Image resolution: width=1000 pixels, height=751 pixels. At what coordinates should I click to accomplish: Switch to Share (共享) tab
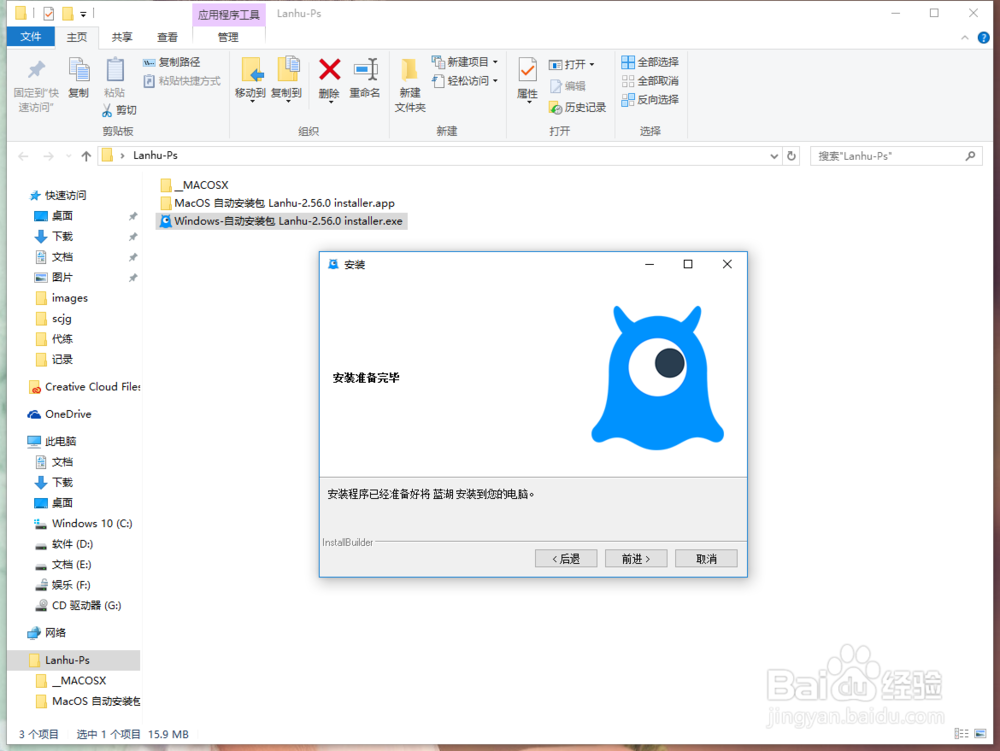point(122,38)
